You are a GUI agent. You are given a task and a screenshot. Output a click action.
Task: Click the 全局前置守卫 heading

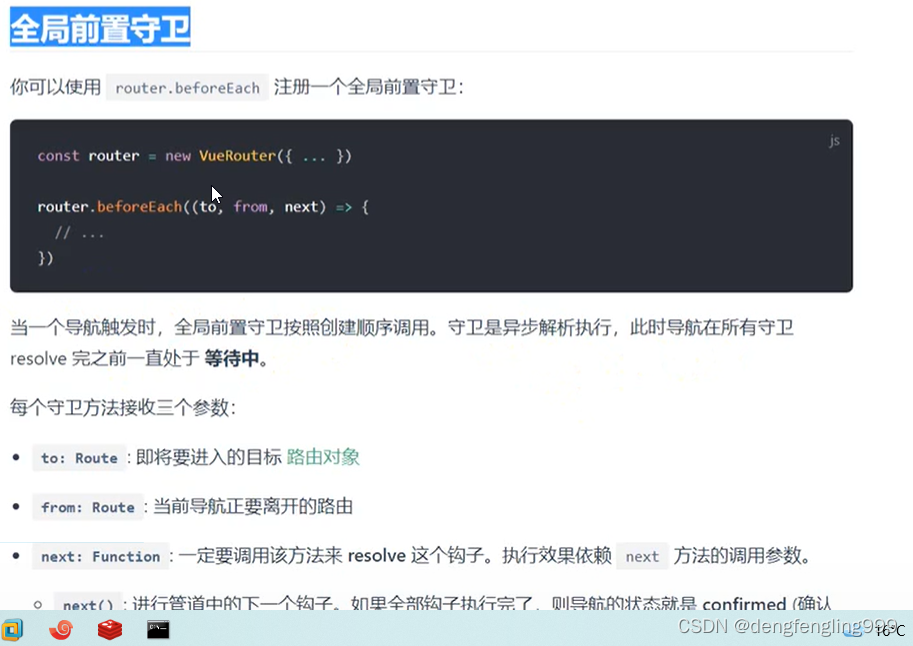(100, 27)
